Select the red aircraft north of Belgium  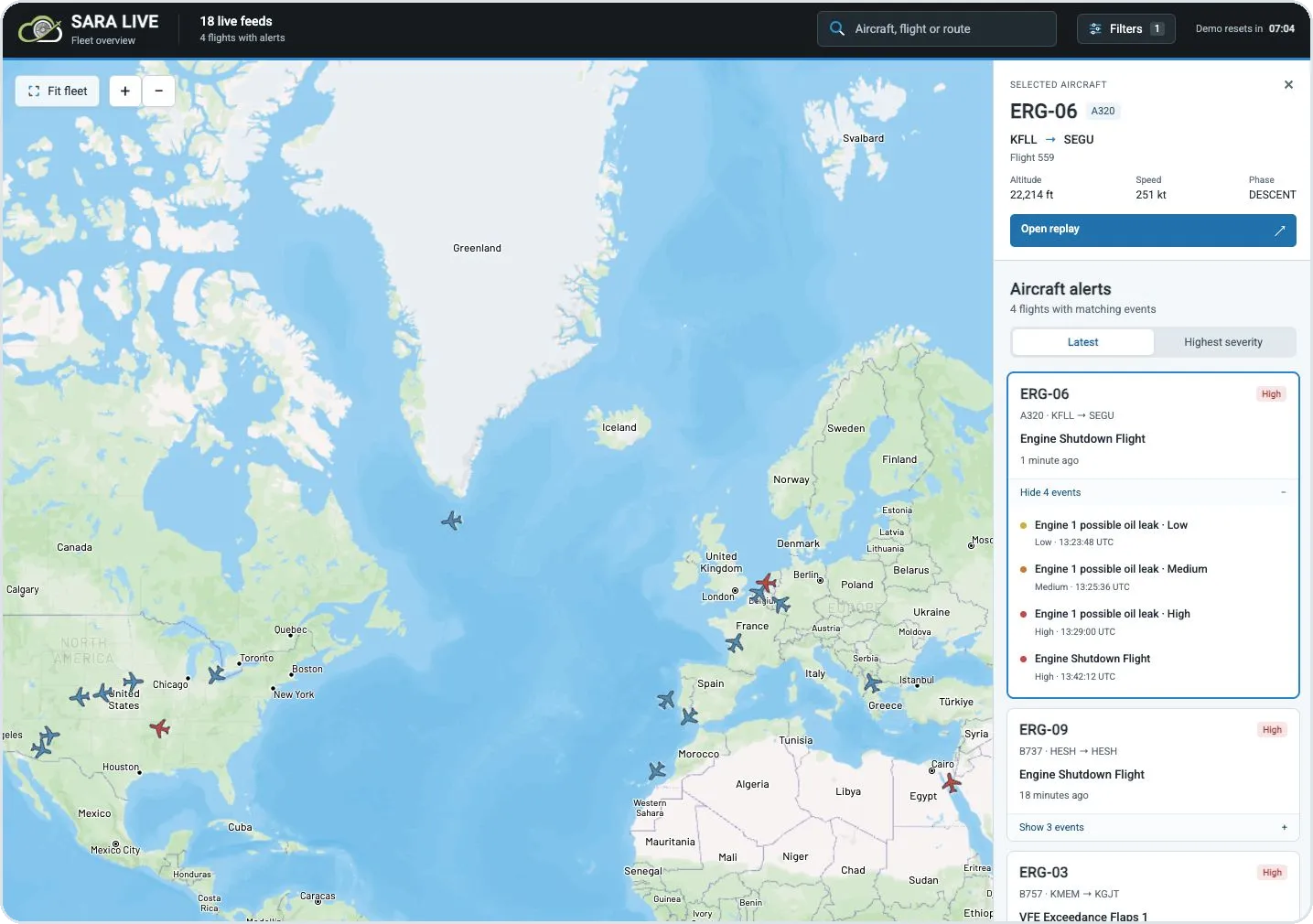766,582
